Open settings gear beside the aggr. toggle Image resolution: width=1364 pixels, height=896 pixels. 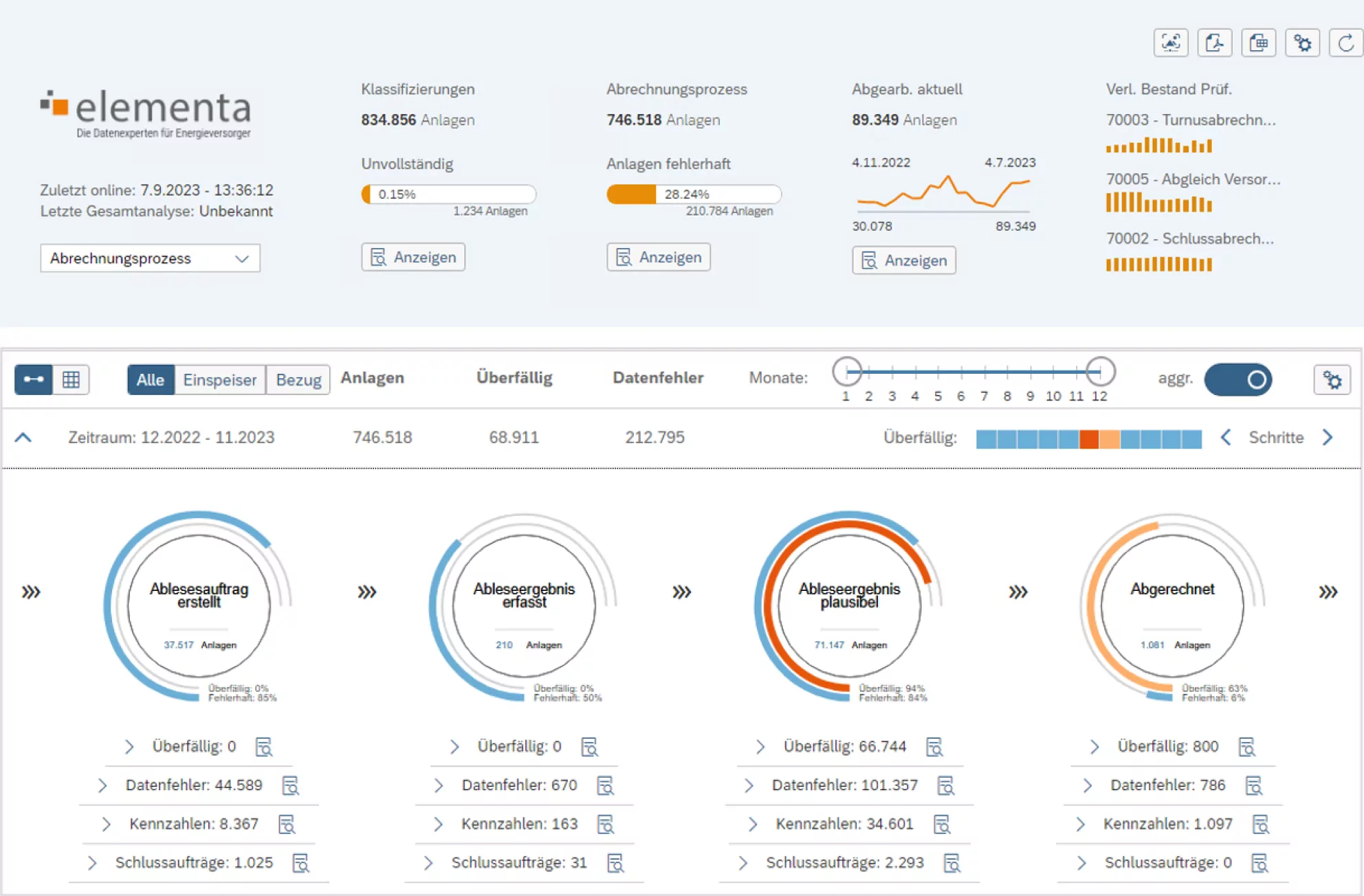point(1333,379)
